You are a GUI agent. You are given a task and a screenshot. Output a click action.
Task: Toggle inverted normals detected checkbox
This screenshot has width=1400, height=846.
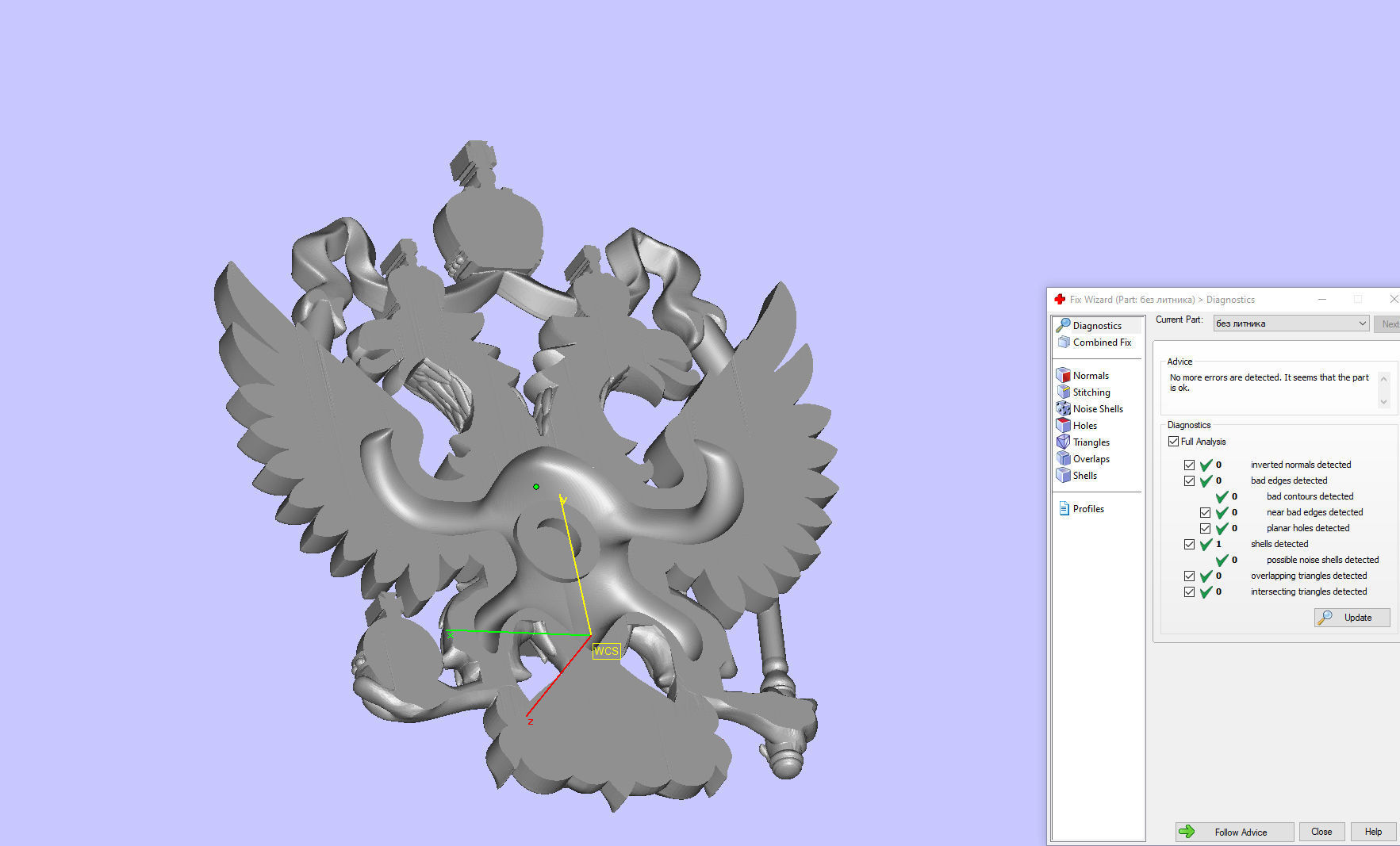(x=1189, y=465)
